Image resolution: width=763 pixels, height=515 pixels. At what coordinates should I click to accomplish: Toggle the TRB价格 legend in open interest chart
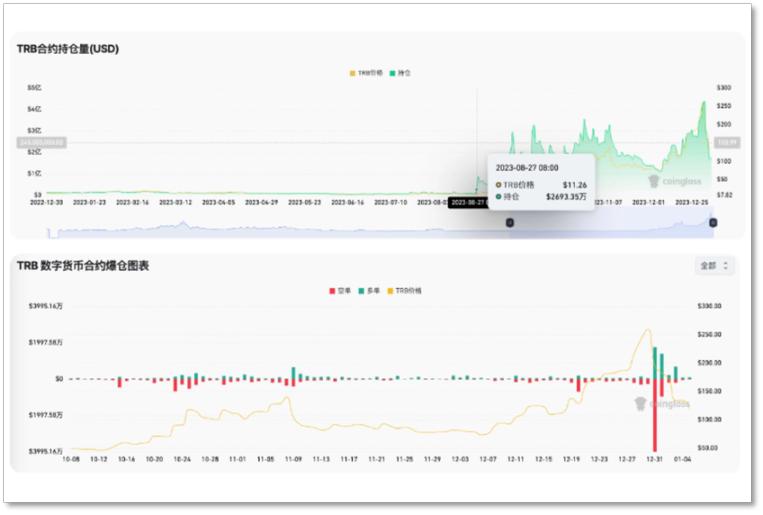[x=366, y=73]
